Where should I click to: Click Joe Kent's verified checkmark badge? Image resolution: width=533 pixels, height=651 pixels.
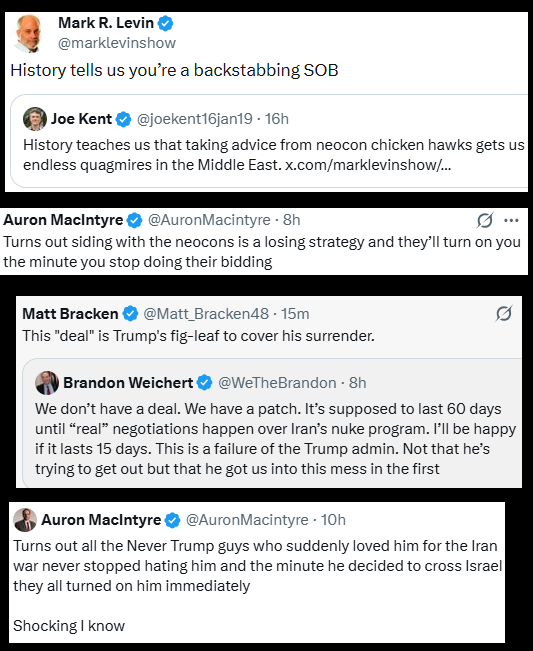[124, 120]
